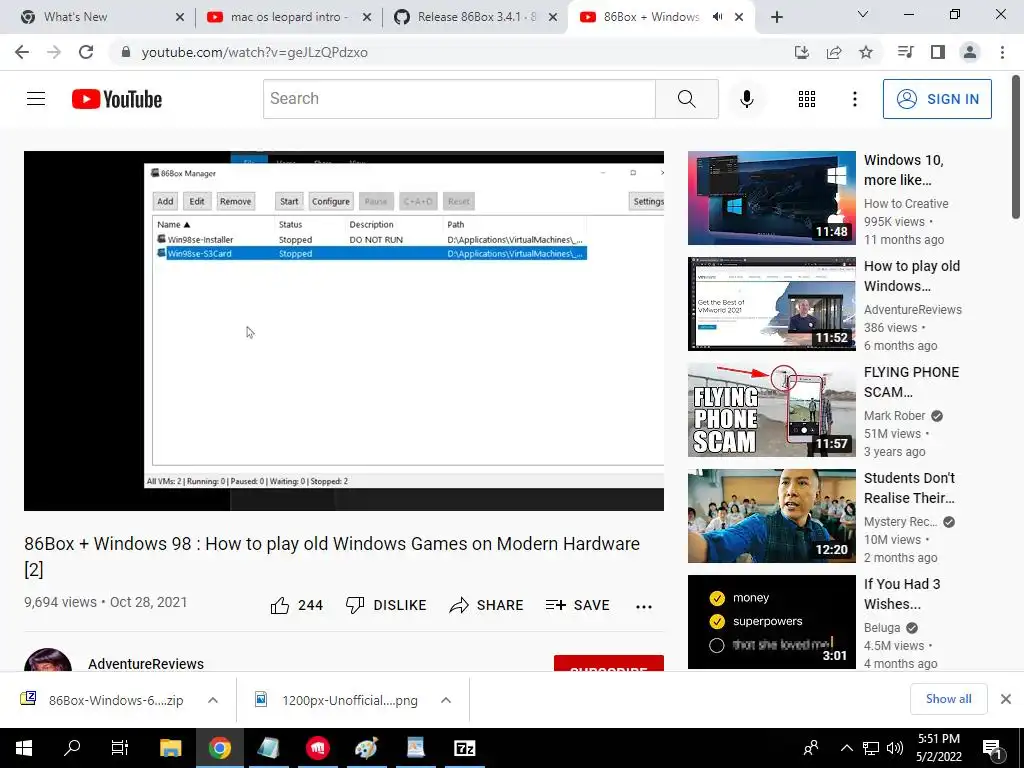Save video to playlist

click(x=578, y=605)
